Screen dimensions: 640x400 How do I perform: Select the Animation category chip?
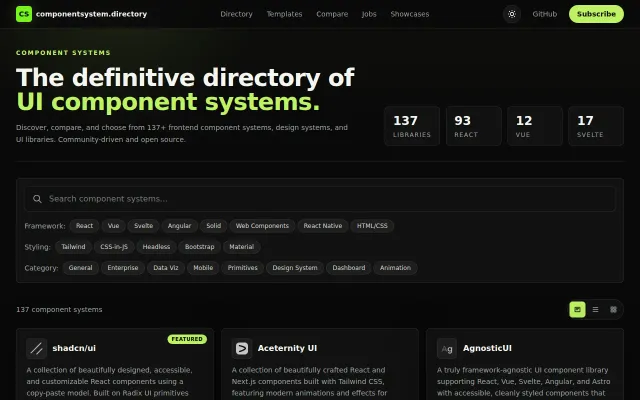[395, 268]
